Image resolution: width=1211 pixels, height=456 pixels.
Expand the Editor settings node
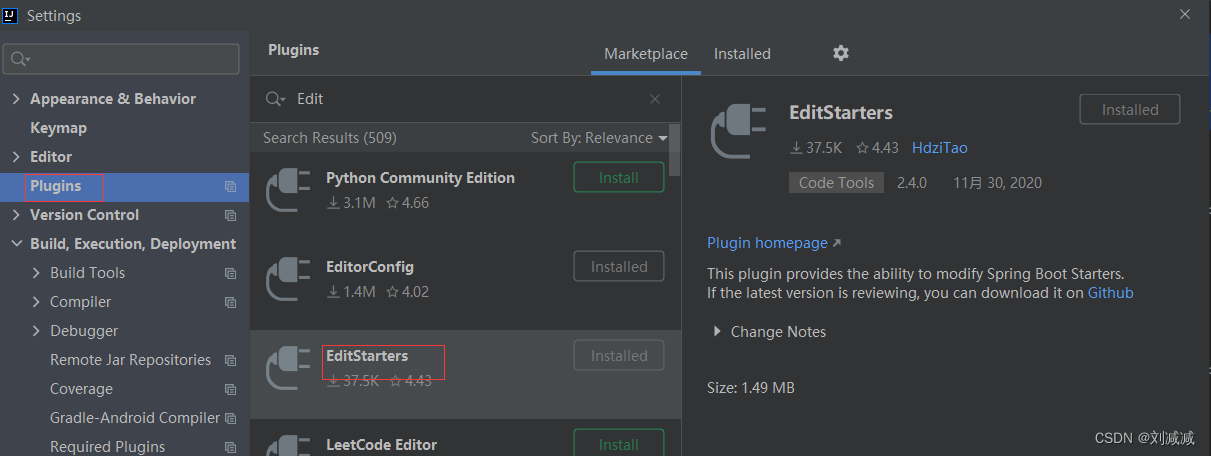click(x=15, y=157)
